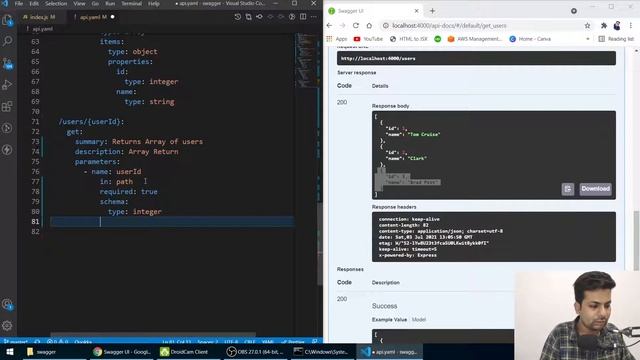Bookmark this page with the star icon
This screenshot has width=640, height=360.
click(587, 26)
